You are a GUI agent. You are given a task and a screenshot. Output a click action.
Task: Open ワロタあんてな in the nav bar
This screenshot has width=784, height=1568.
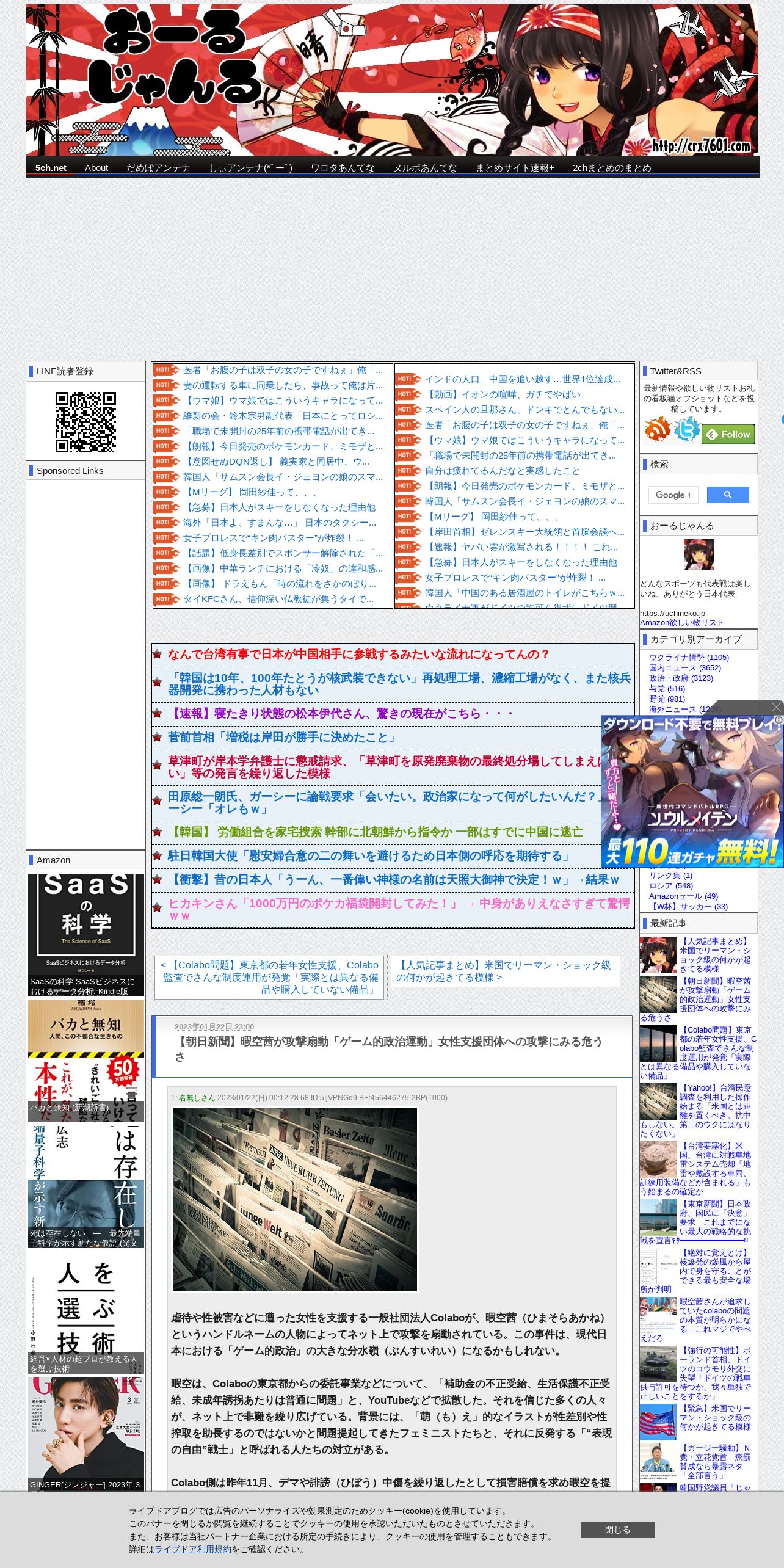coord(343,168)
